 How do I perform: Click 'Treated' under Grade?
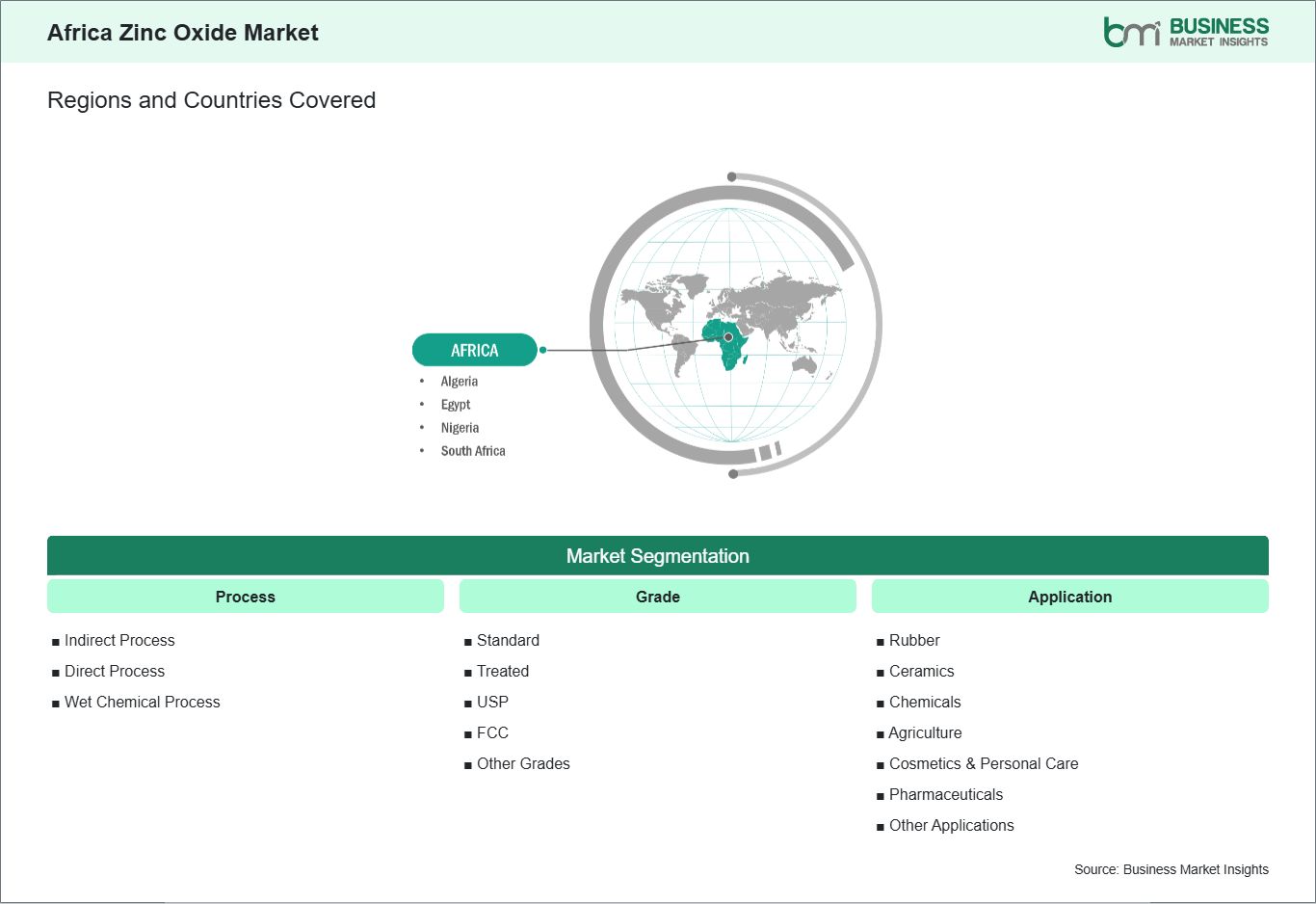coord(503,671)
